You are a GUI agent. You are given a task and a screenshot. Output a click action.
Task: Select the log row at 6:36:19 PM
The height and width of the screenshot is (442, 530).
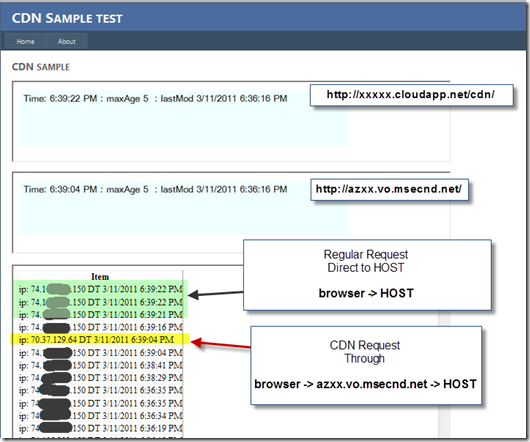(100, 428)
